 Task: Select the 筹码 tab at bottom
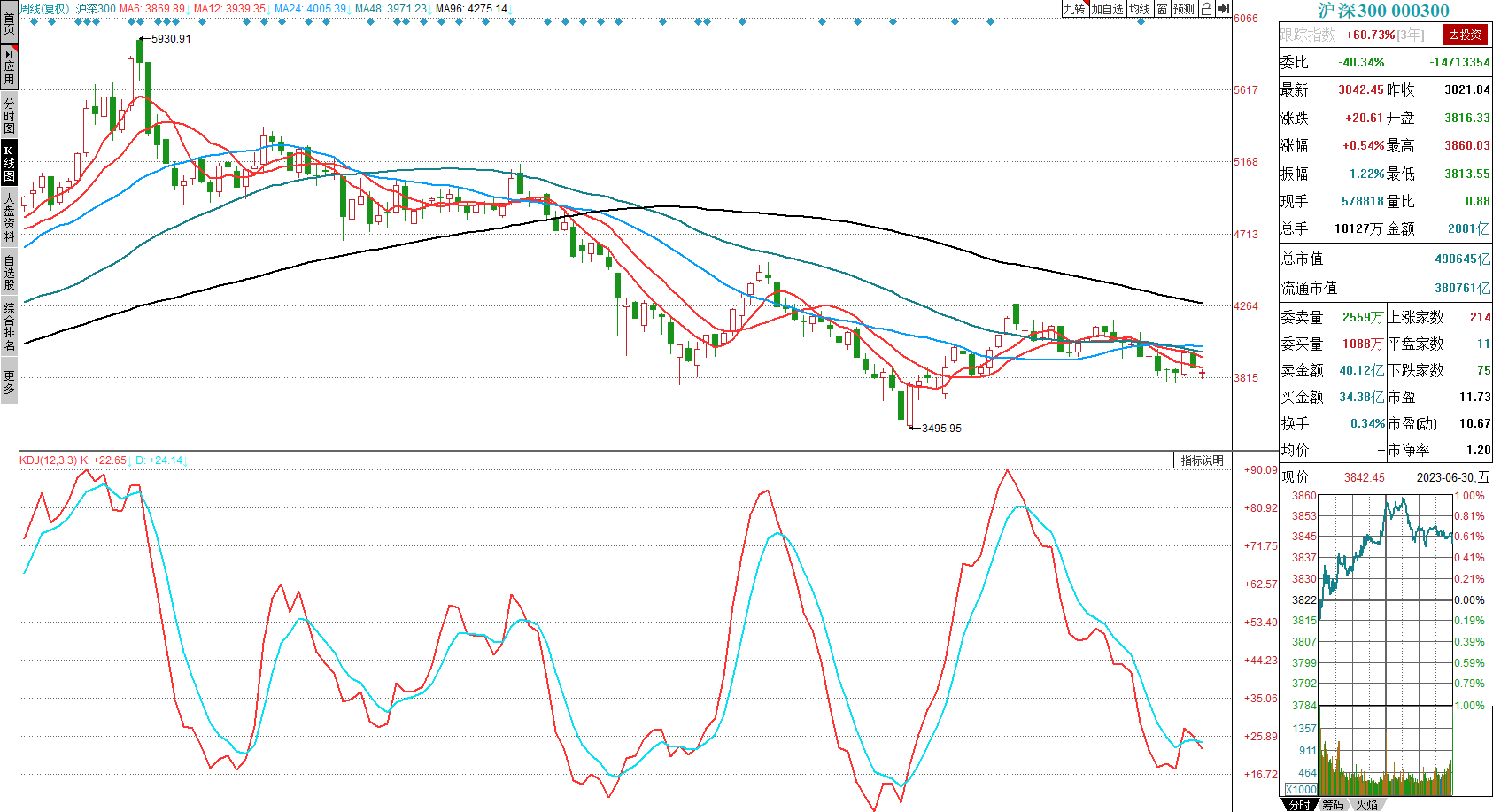[1333, 805]
